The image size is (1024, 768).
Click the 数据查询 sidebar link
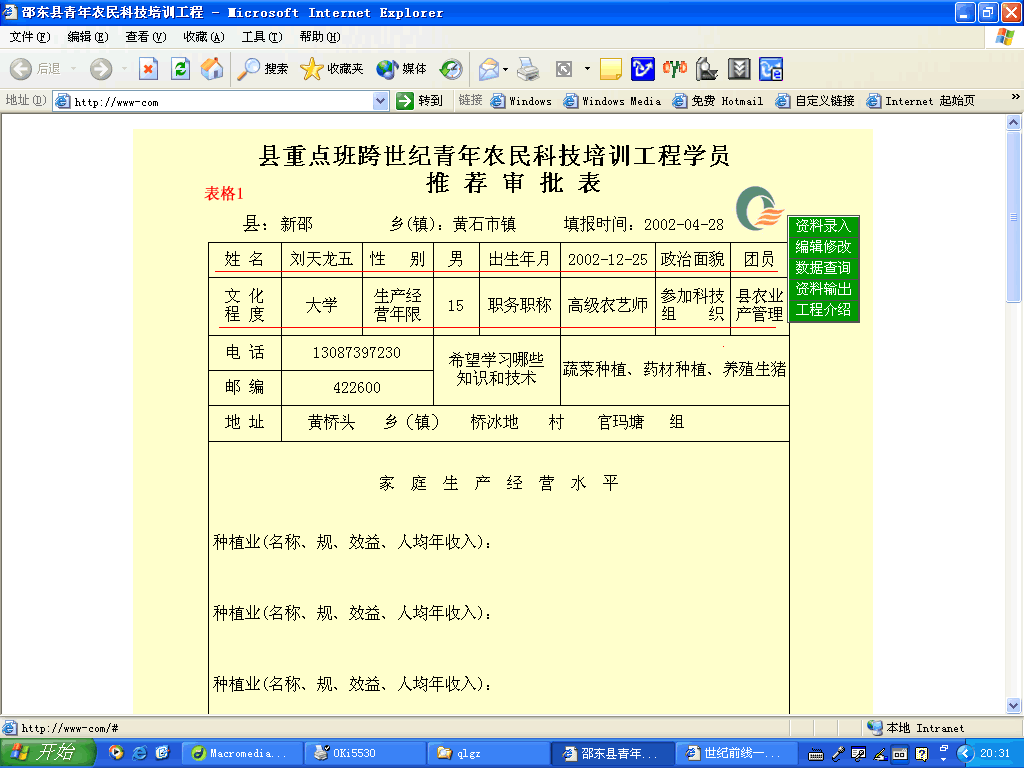(823, 268)
